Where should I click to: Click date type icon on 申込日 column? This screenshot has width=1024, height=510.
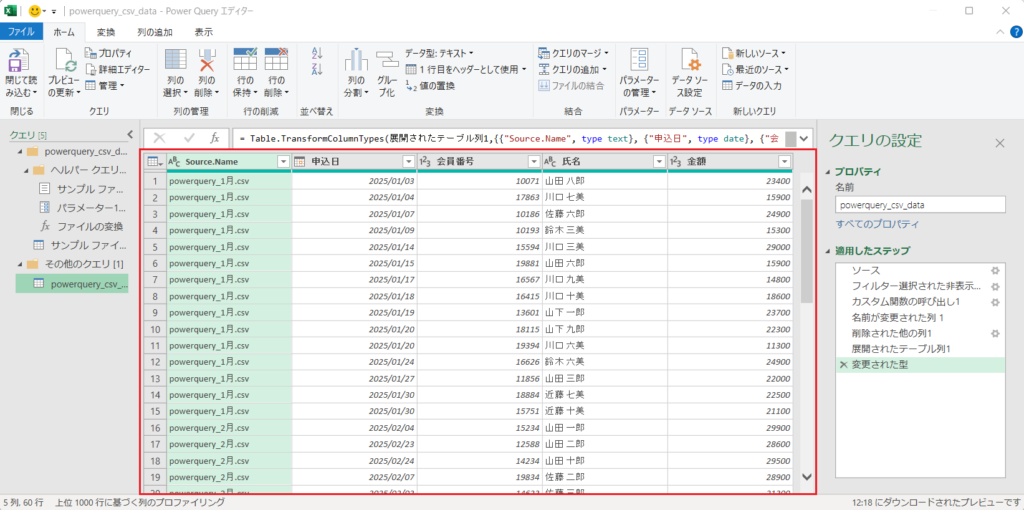(x=300, y=161)
